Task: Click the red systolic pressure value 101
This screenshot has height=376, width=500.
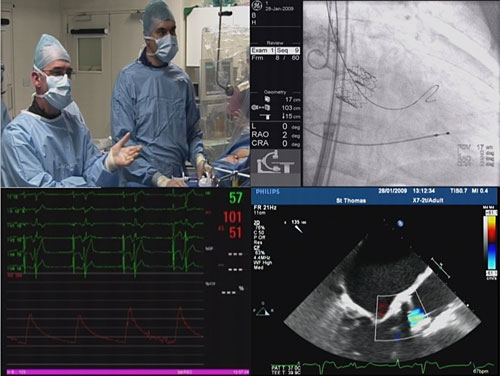Action: point(232,217)
